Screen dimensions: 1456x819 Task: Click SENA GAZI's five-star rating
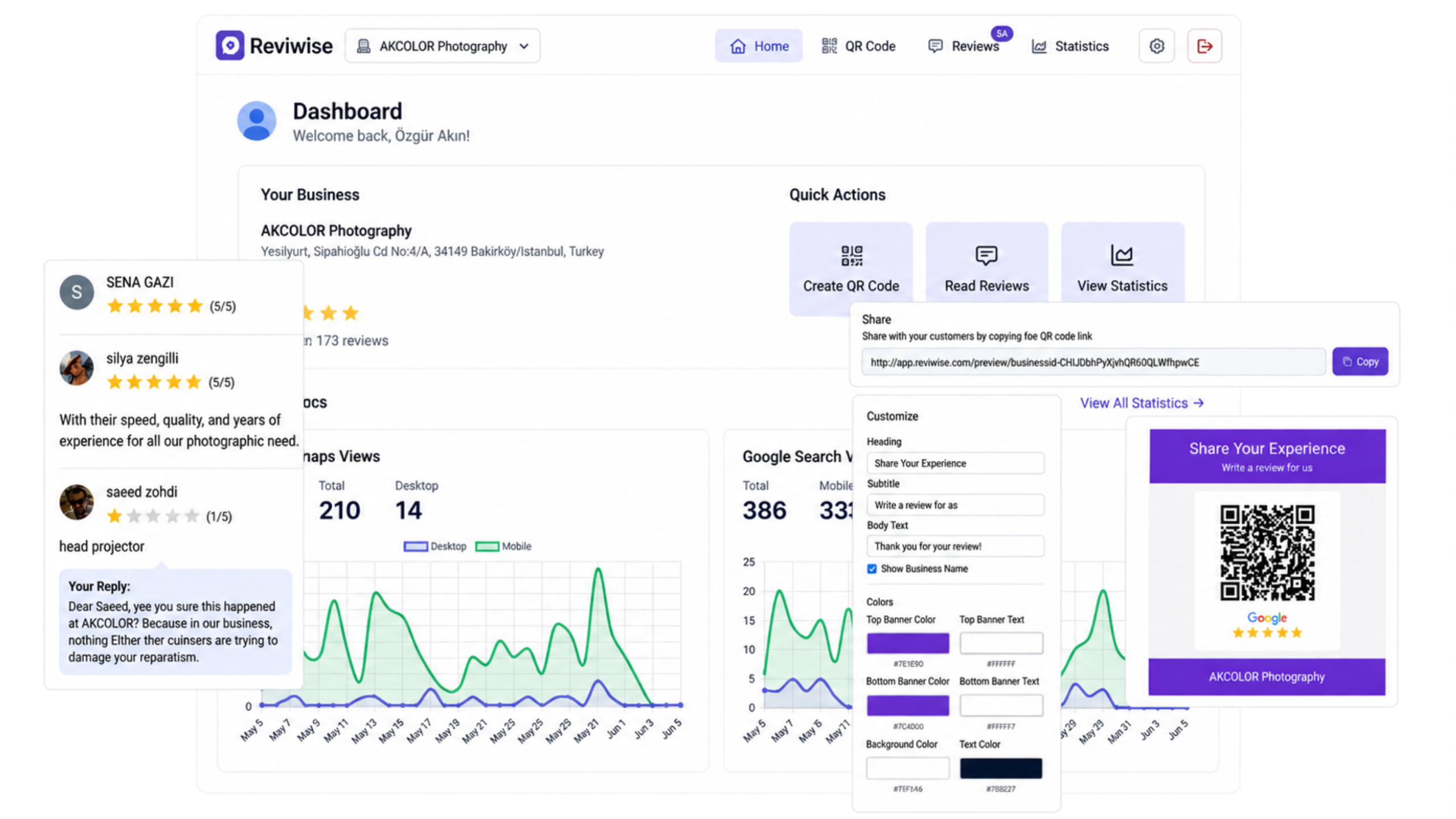(155, 306)
